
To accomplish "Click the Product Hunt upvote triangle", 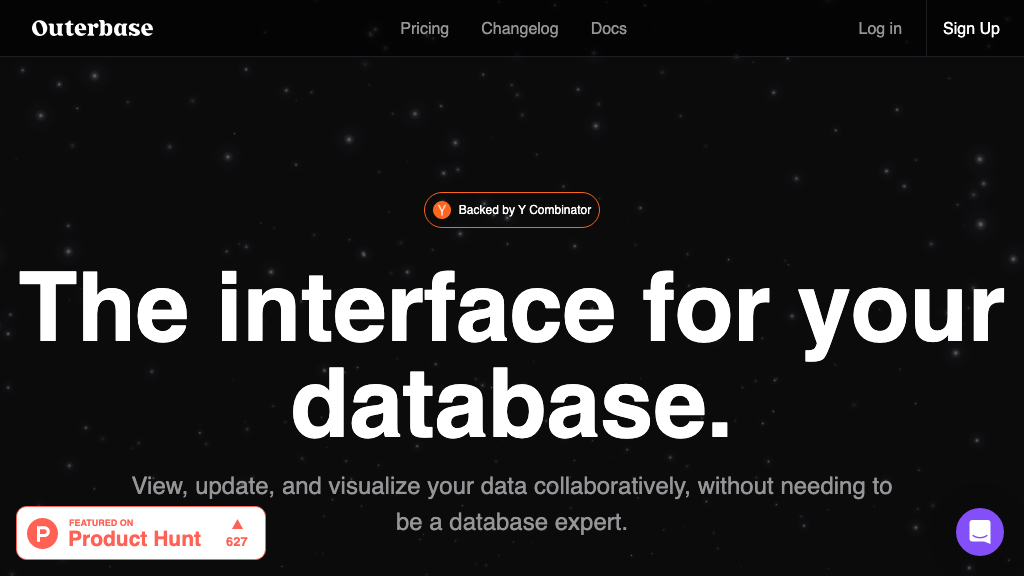I will [x=237, y=524].
